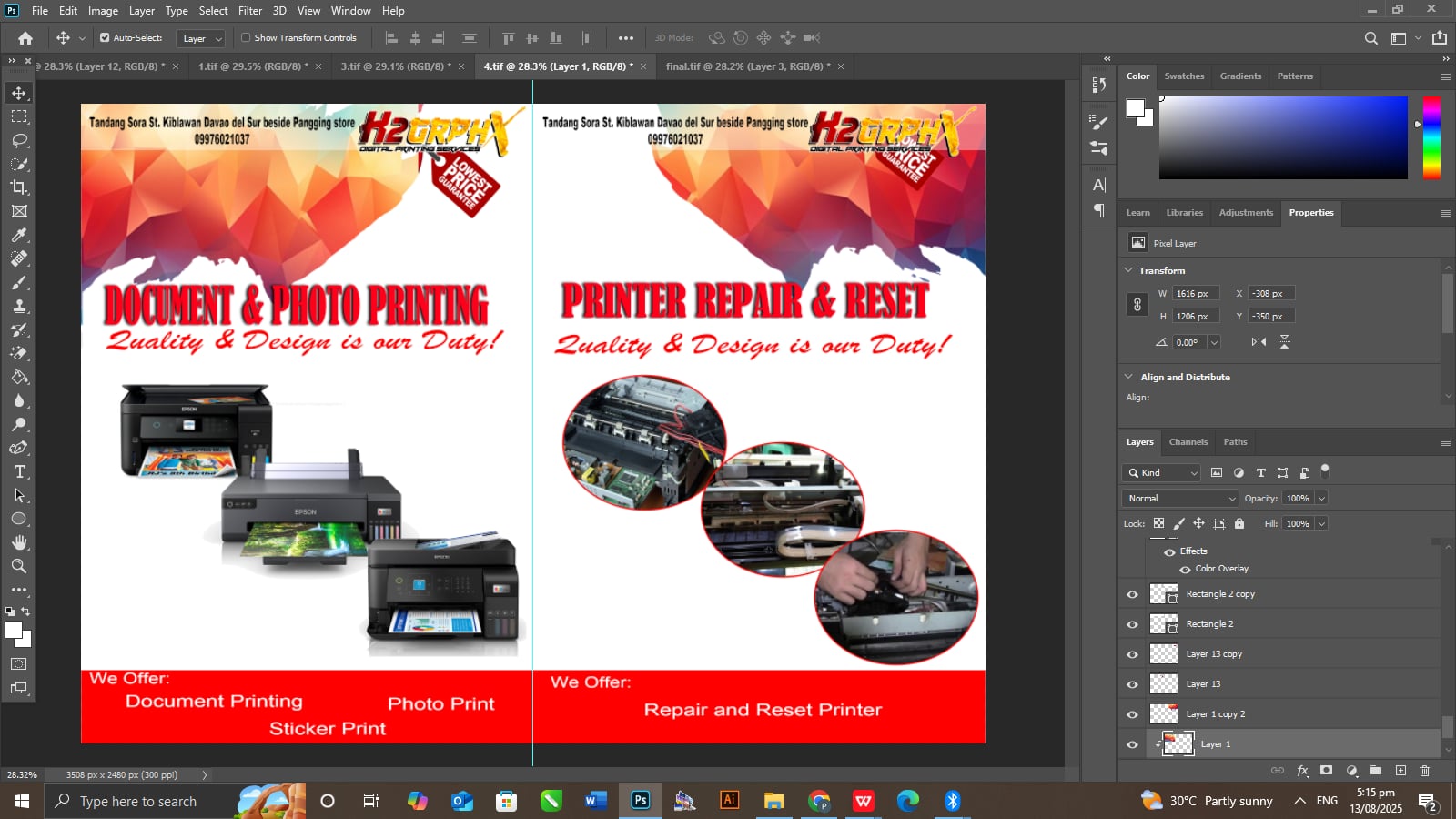Open the layer Opacity dropdown arrow
This screenshot has width=1456, height=819.
pyautogui.click(x=1321, y=499)
